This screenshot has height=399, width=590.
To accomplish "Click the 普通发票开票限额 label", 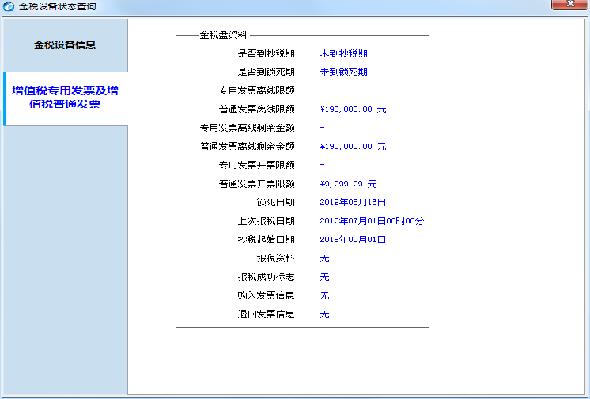I will tap(257, 184).
